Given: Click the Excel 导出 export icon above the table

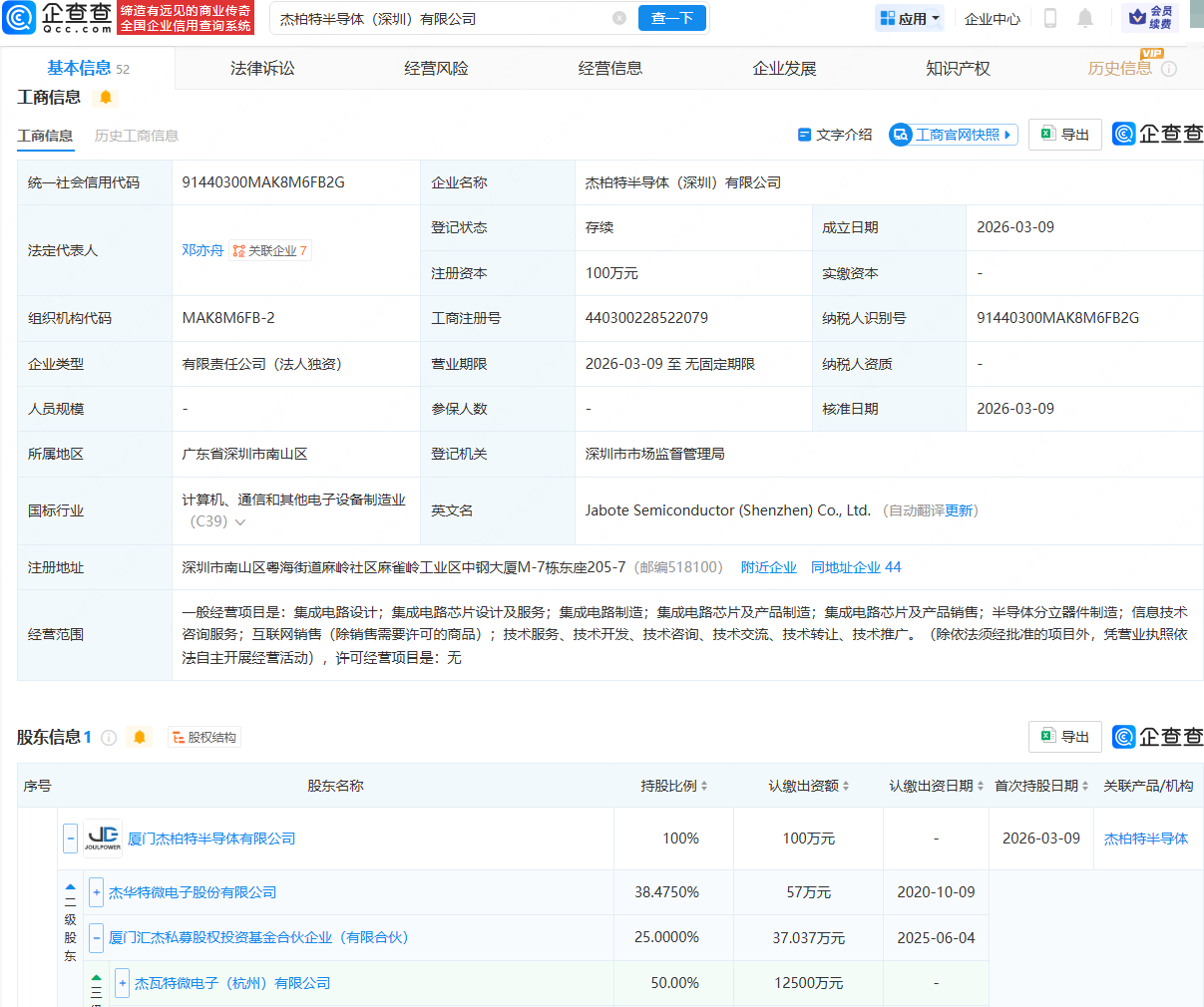Looking at the screenshot, I should click(x=1064, y=134).
